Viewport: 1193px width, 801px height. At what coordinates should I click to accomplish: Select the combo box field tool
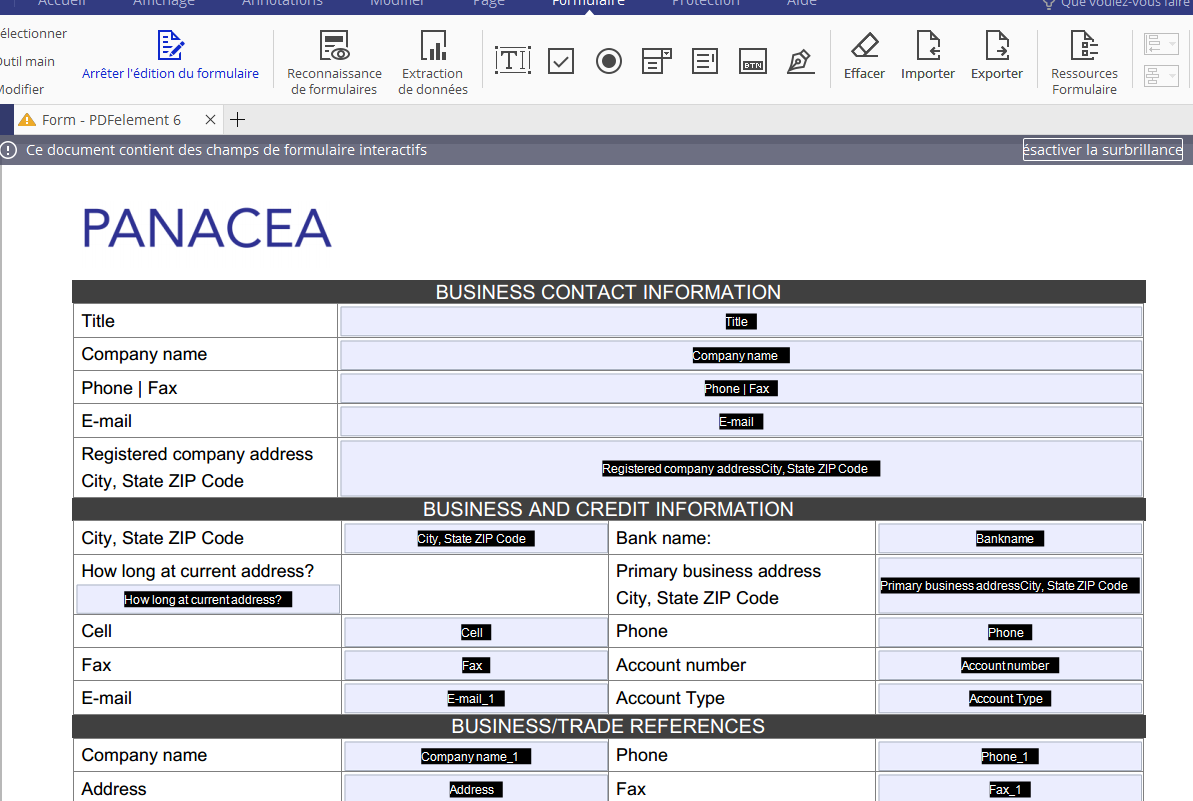point(657,61)
